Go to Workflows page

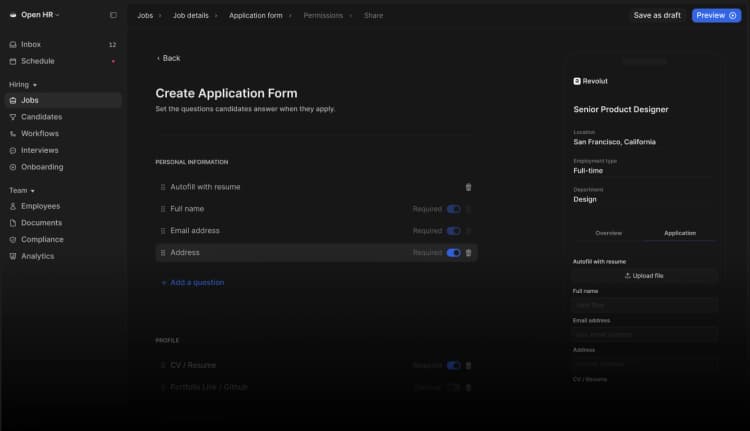[63, 134]
